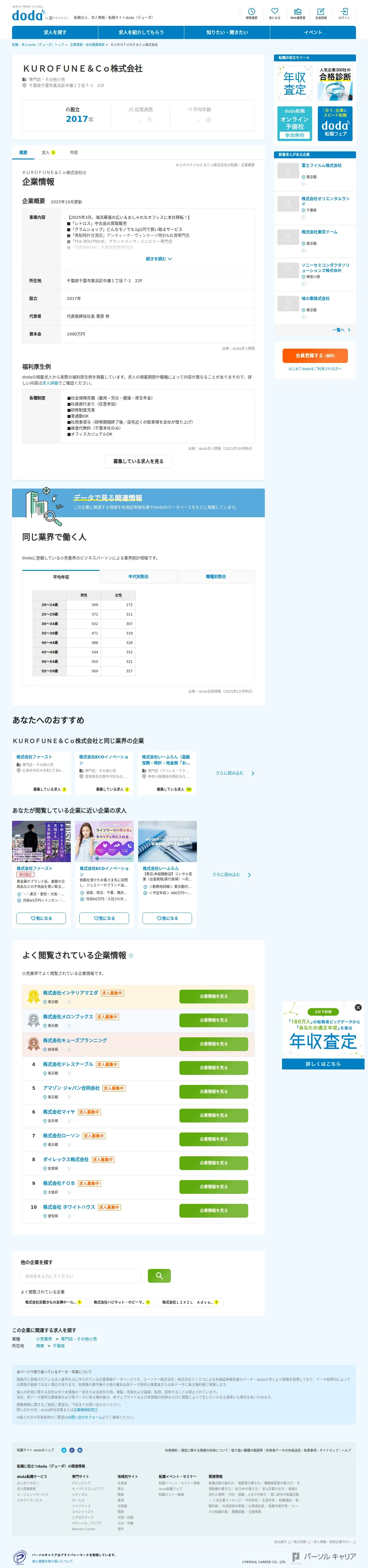The width and height of the screenshot is (368, 1568).
Task: Switch to 年収 tab
Action: (x=74, y=152)
